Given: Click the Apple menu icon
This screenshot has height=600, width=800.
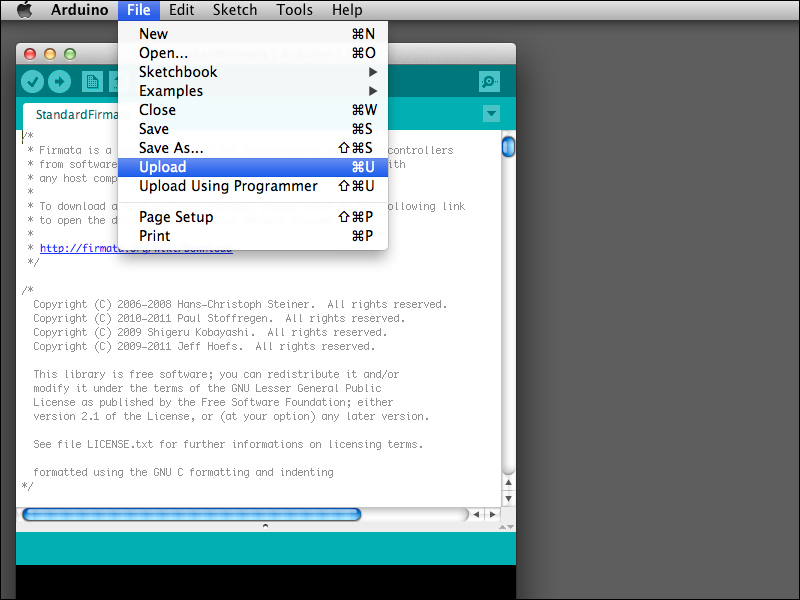Looking at the screenshot, I should pyautogui.click(x=27, y=10).
